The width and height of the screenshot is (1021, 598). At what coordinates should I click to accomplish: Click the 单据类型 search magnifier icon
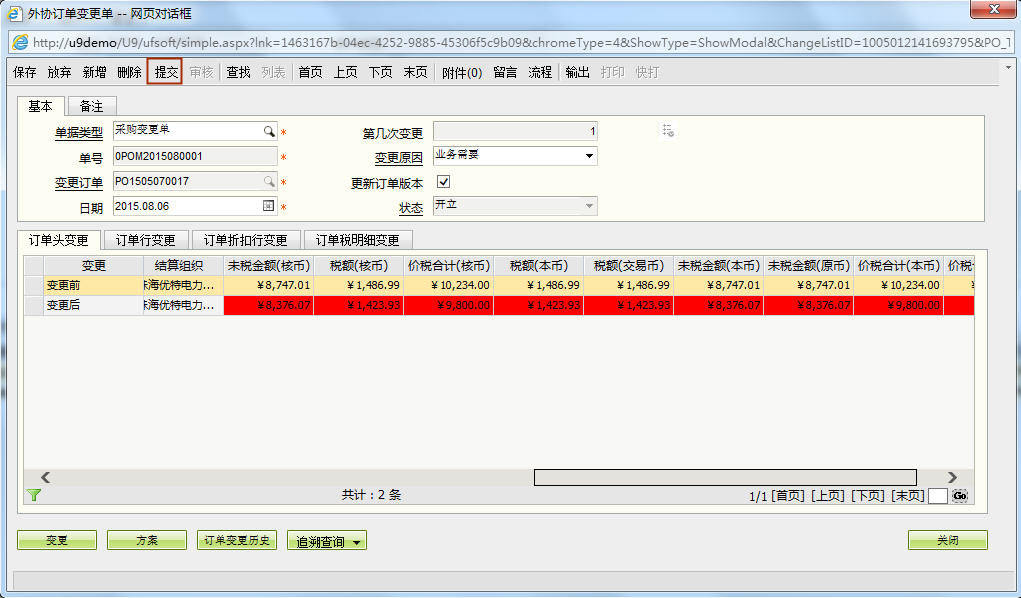click(x=268, y=131)
